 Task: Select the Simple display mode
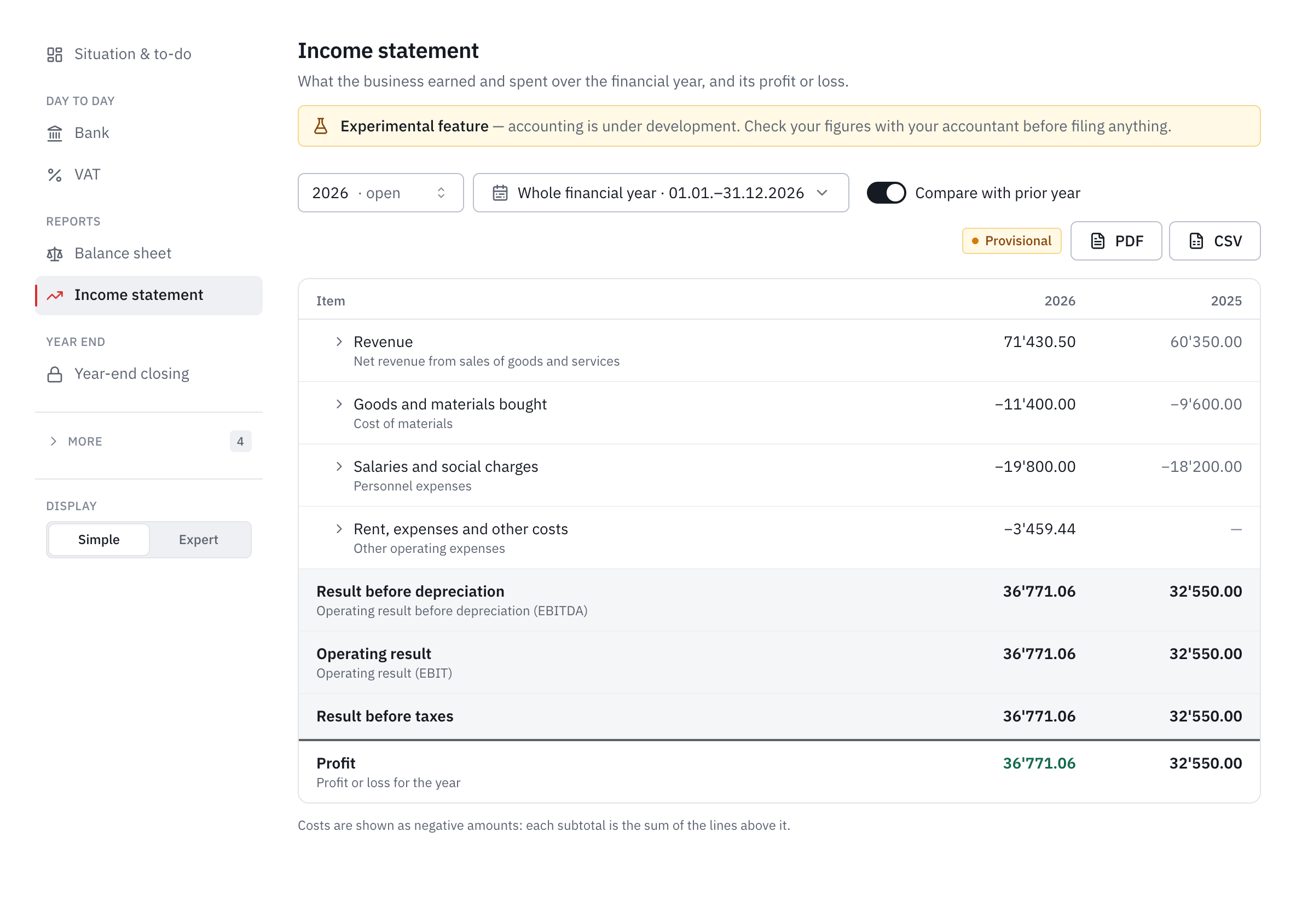(x=99, y=539)
